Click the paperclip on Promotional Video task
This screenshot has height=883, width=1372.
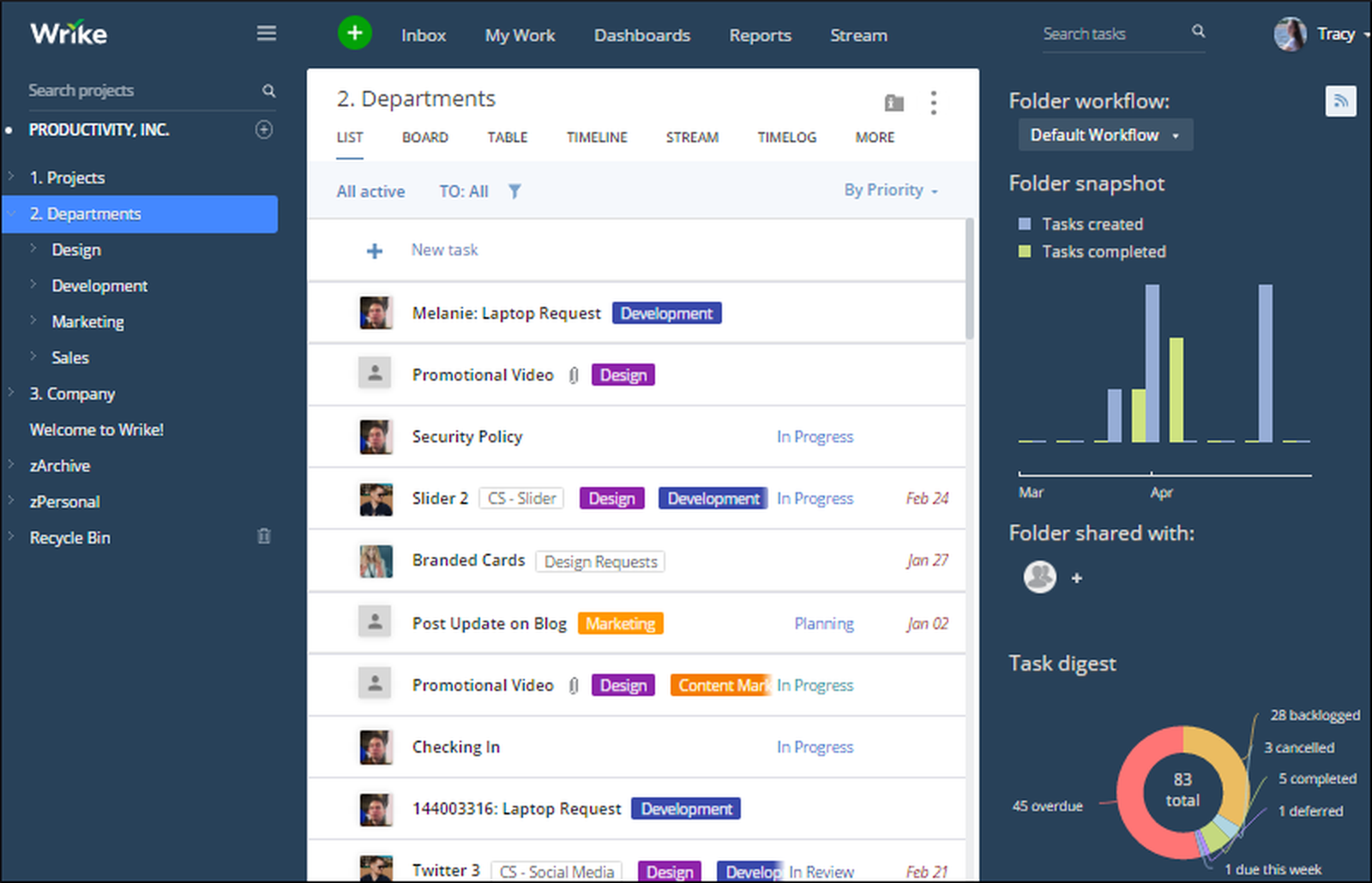pyautogui.click(x=573, y=375)
